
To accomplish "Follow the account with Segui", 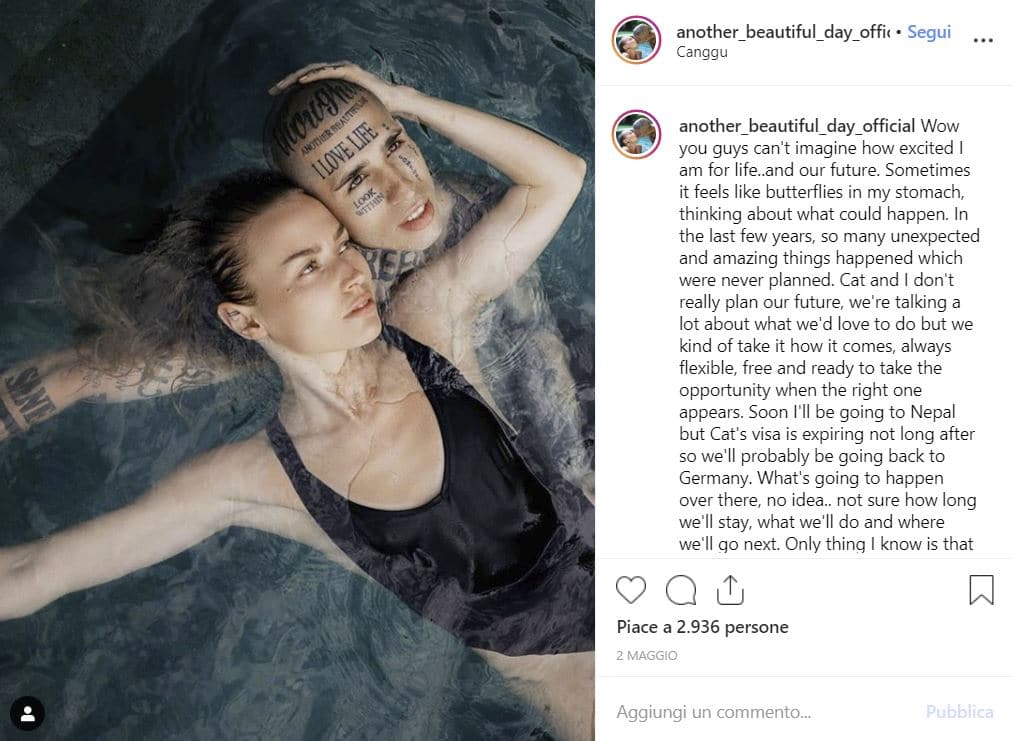I will click(x=928, y=32).
